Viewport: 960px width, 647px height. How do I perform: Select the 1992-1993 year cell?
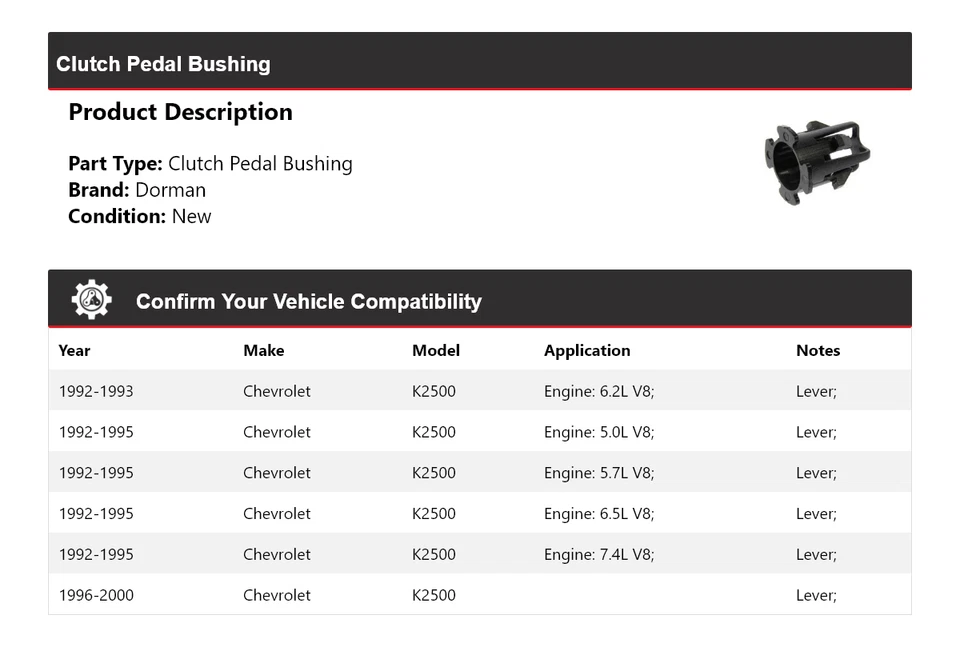(95, 391)
